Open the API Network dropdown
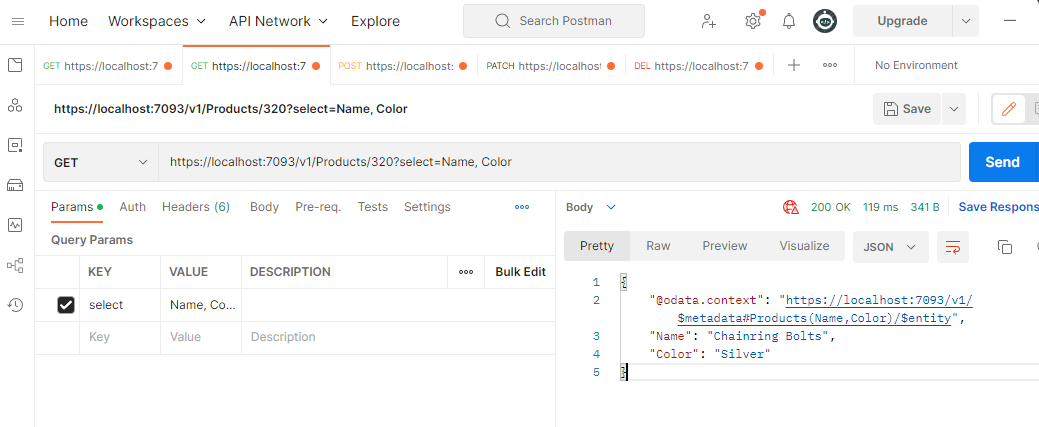This screenshot has width=1039, height=427. (x=278, y=21)
